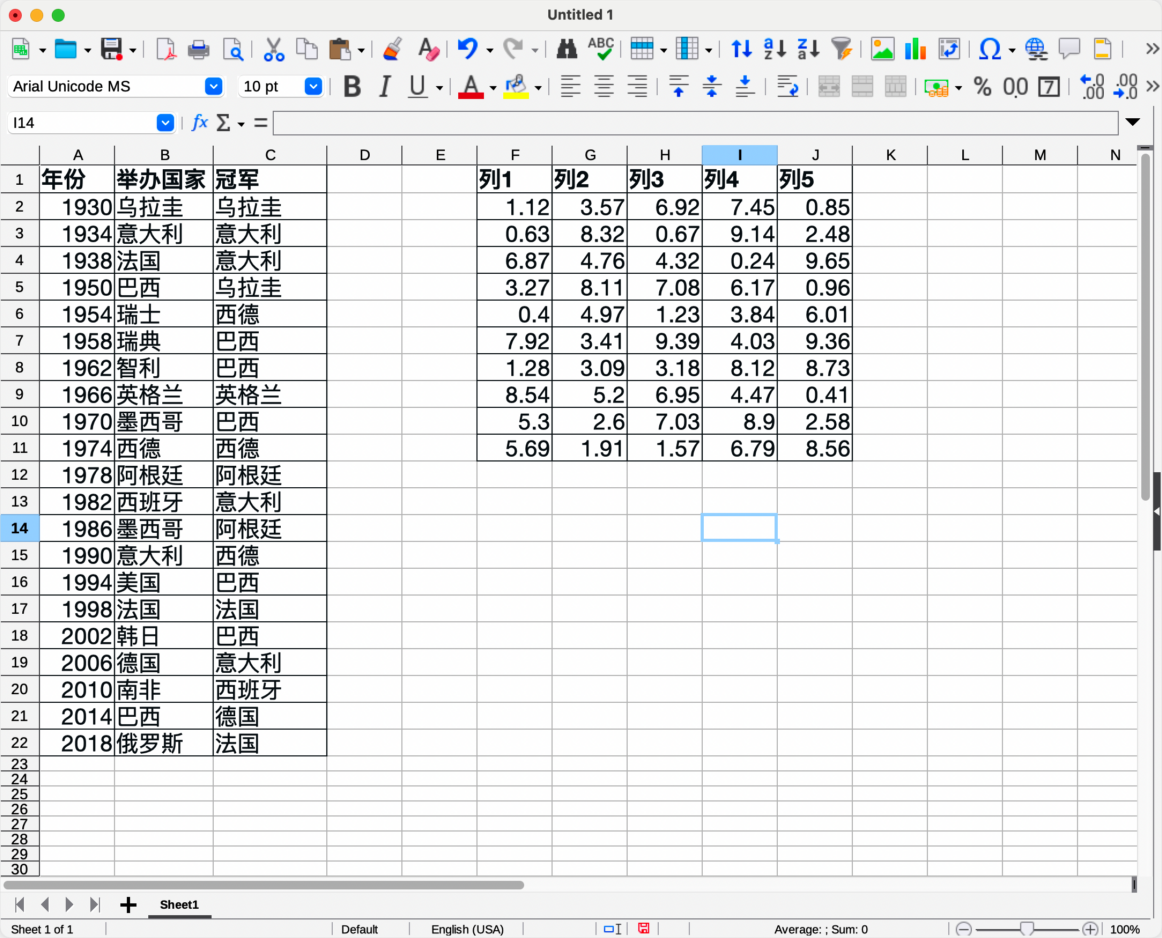Insert a pivot table
This screenshot has height=938, width=1162.
coord(949,50)
